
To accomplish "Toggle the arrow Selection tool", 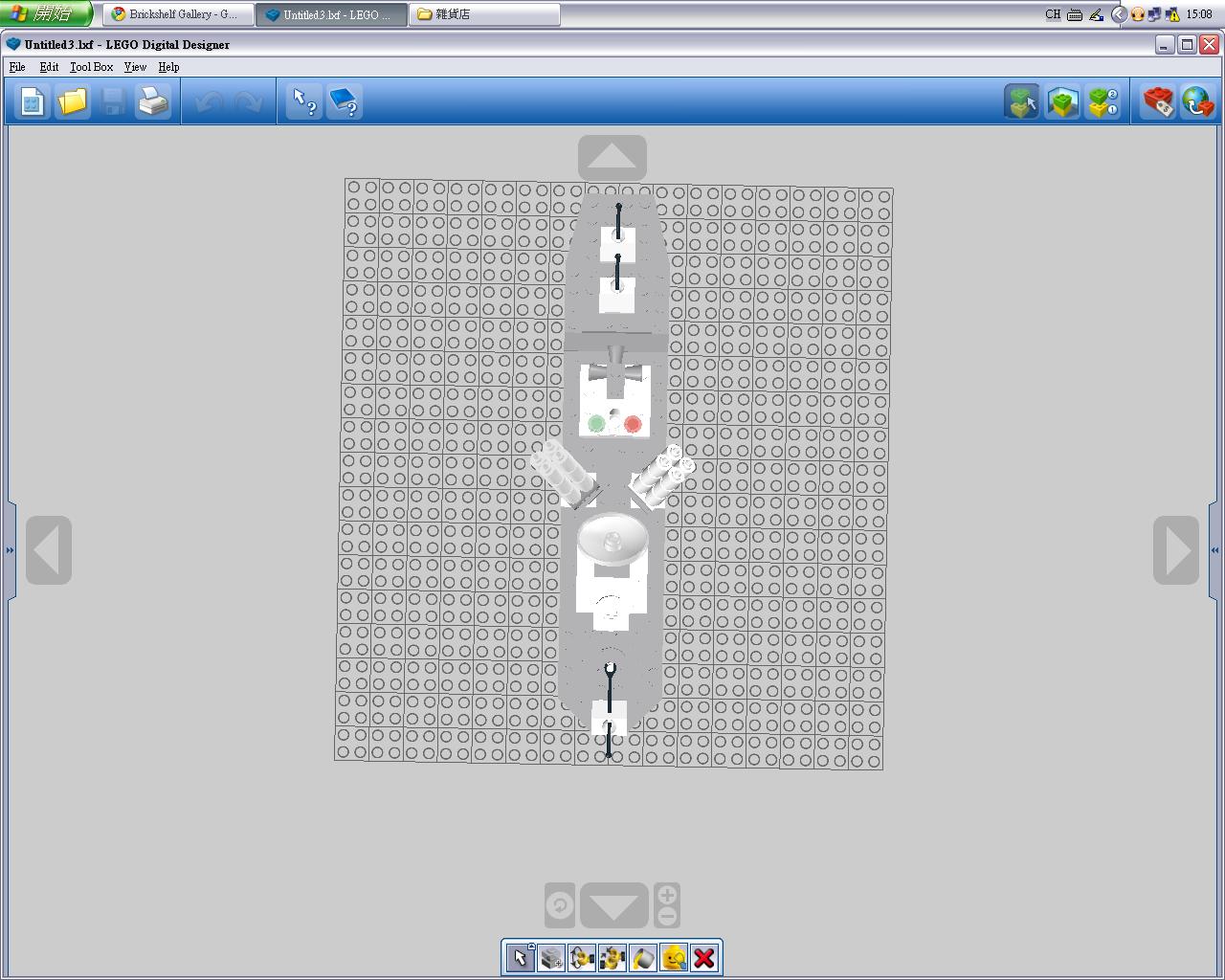I will 520,958.
